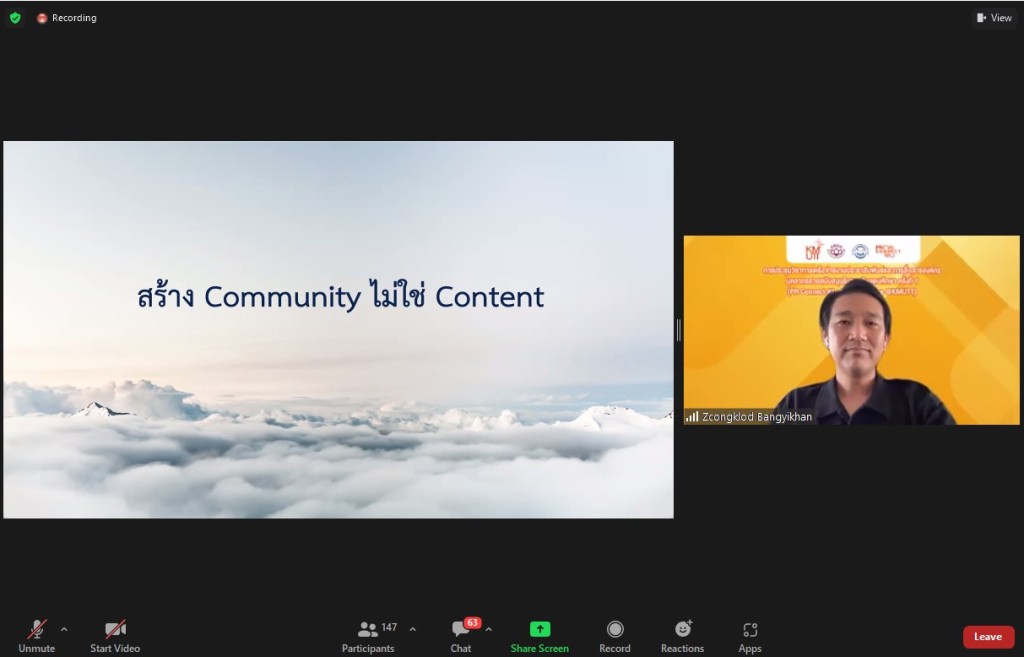This screenshot has height=657, width=1024.
Task: Open the Apps panel
Action: coord(750,635)
